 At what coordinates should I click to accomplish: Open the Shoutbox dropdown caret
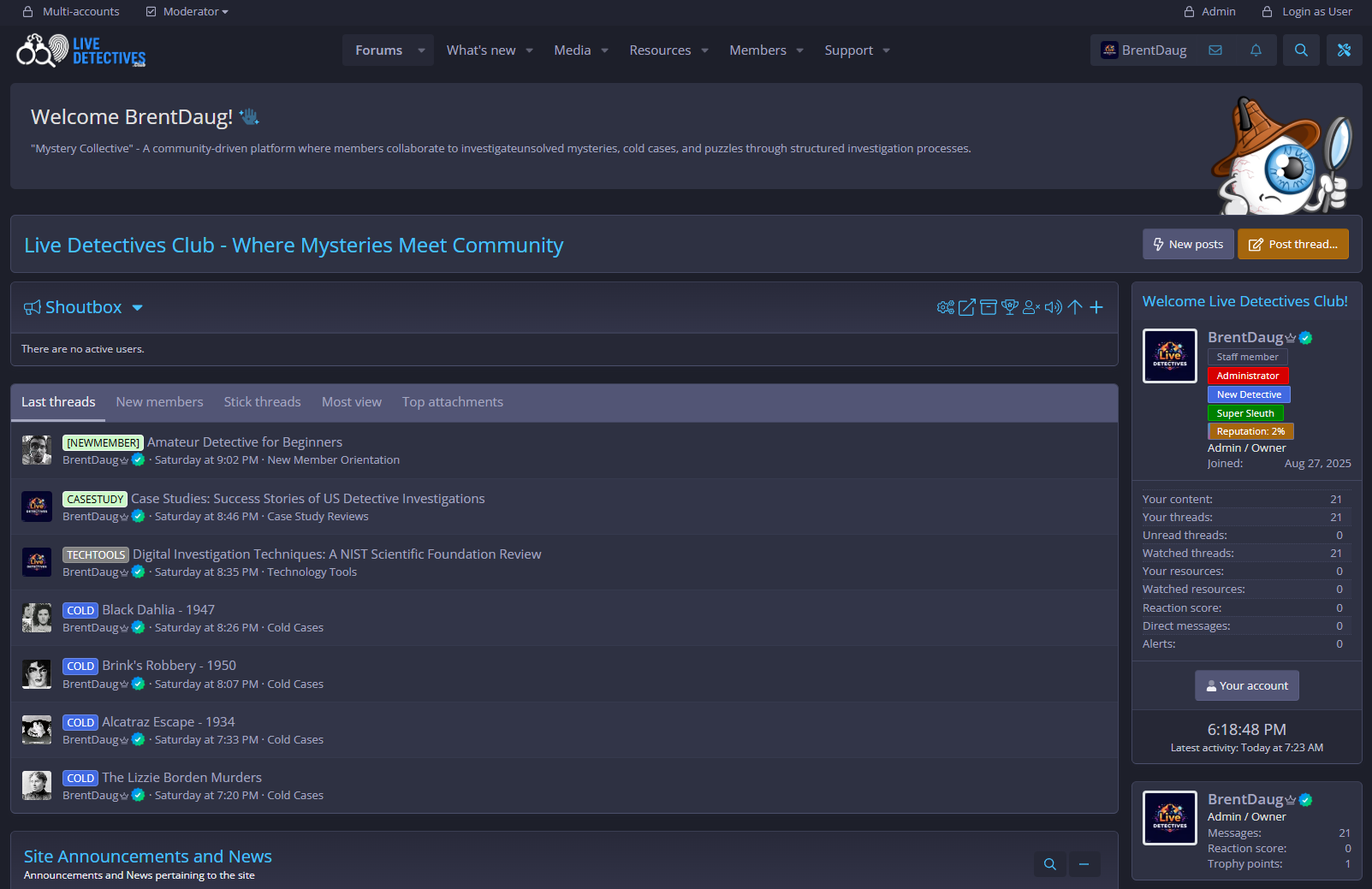(x=138, y=308)
